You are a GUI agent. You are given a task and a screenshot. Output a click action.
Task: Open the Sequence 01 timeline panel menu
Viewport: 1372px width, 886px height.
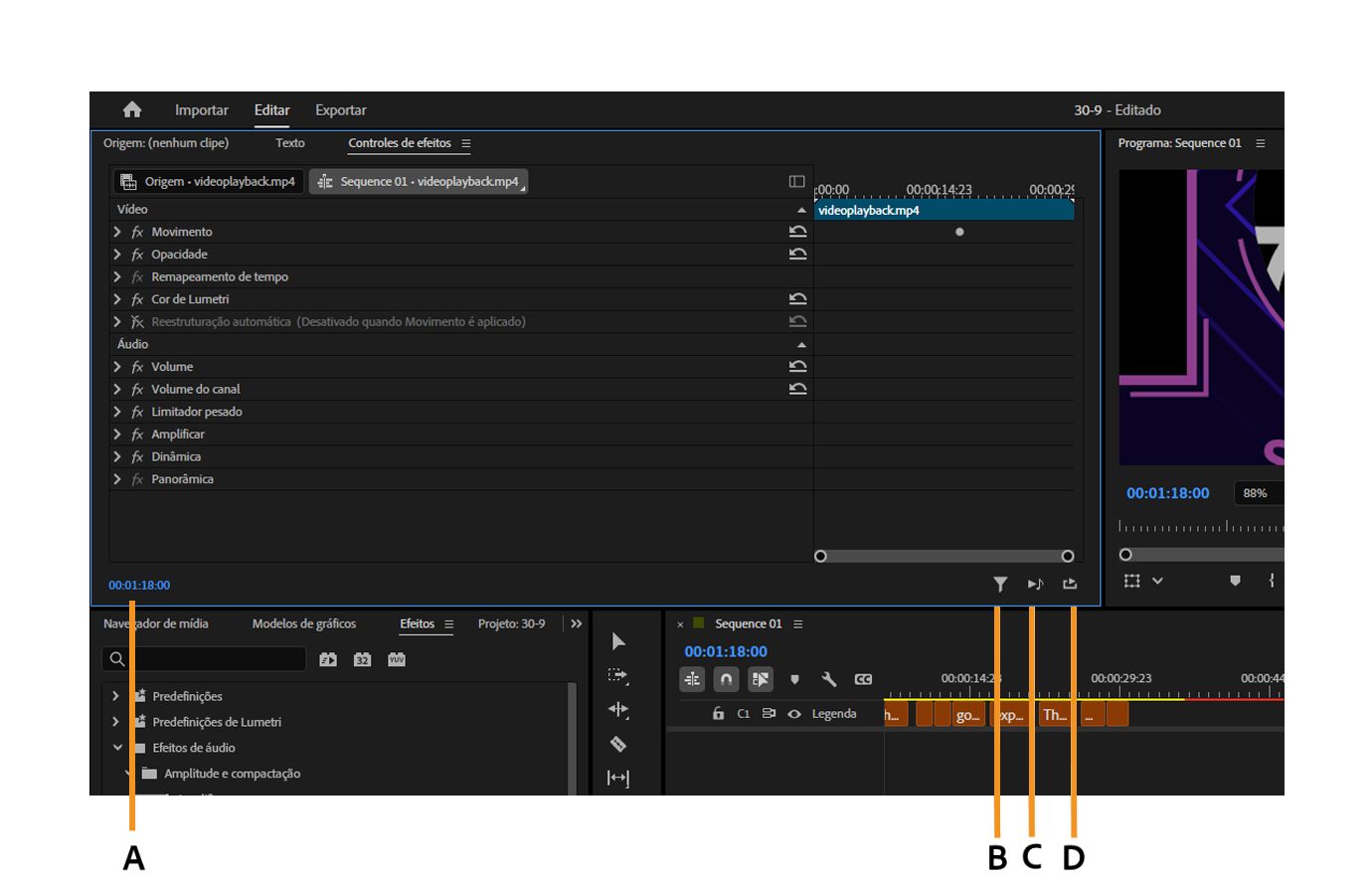(x=797, y=624)
